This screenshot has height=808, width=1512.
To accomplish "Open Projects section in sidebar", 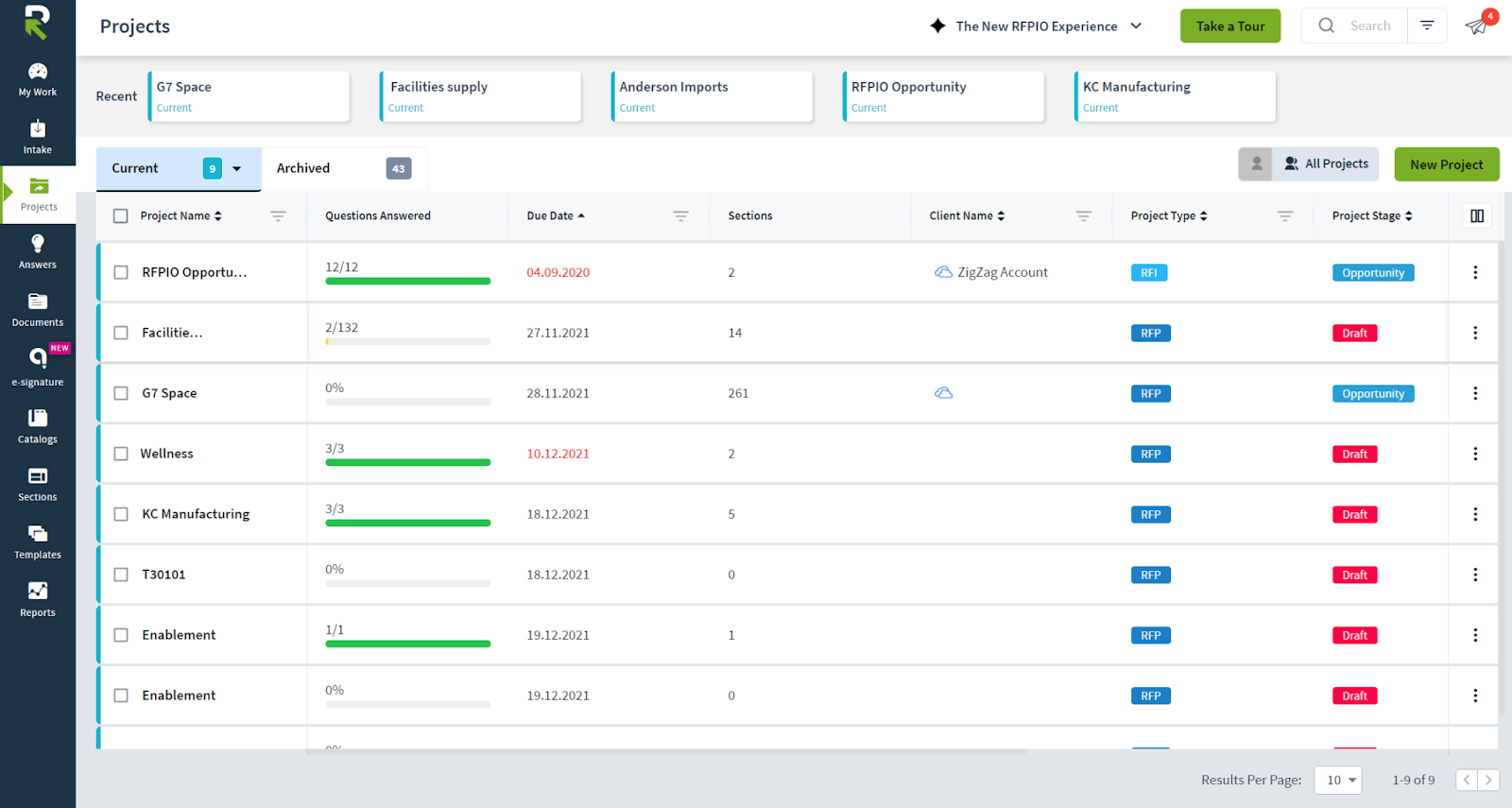I will (38, 196).
